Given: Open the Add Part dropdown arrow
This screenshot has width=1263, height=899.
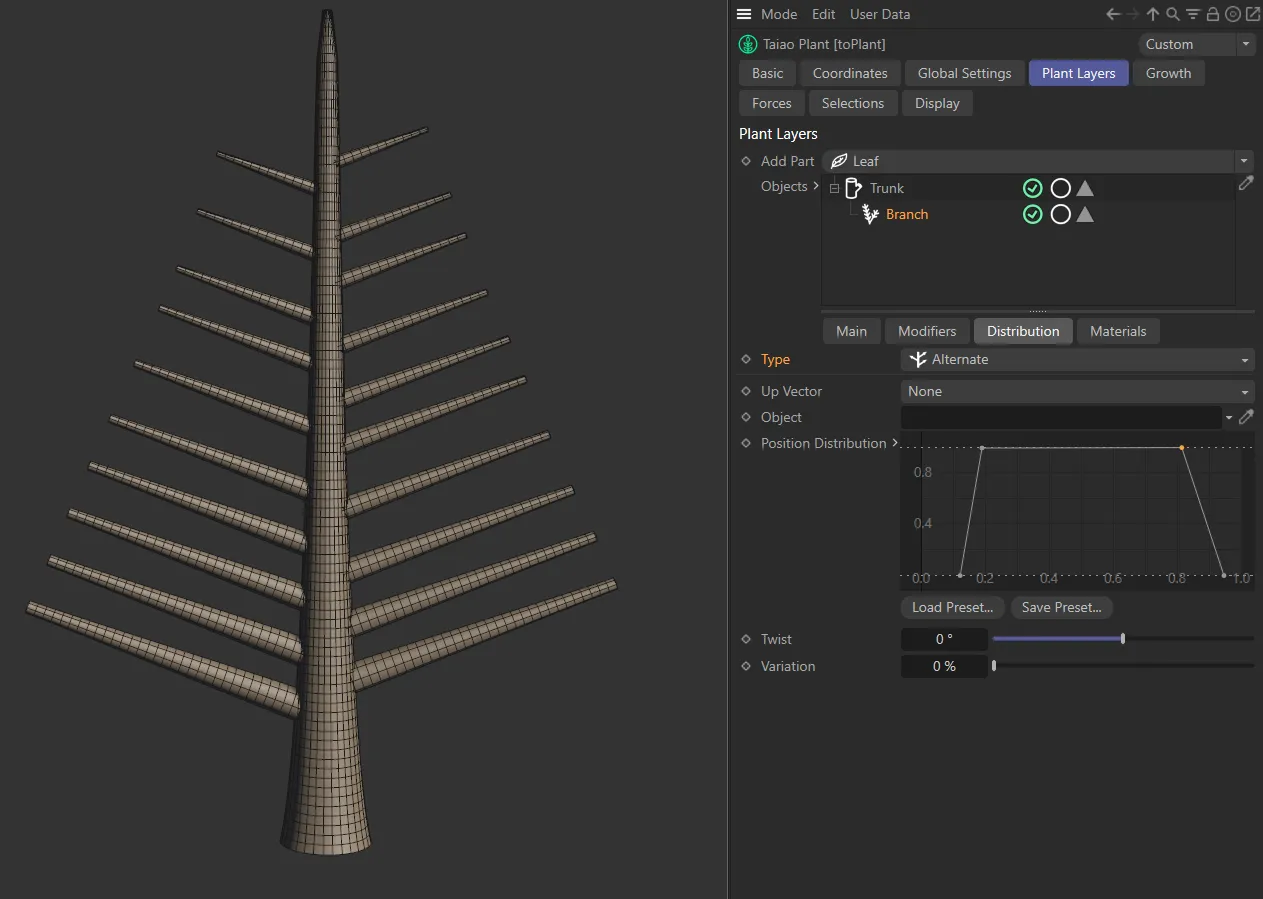Looking at the screenshot, I should [1243, 161].
